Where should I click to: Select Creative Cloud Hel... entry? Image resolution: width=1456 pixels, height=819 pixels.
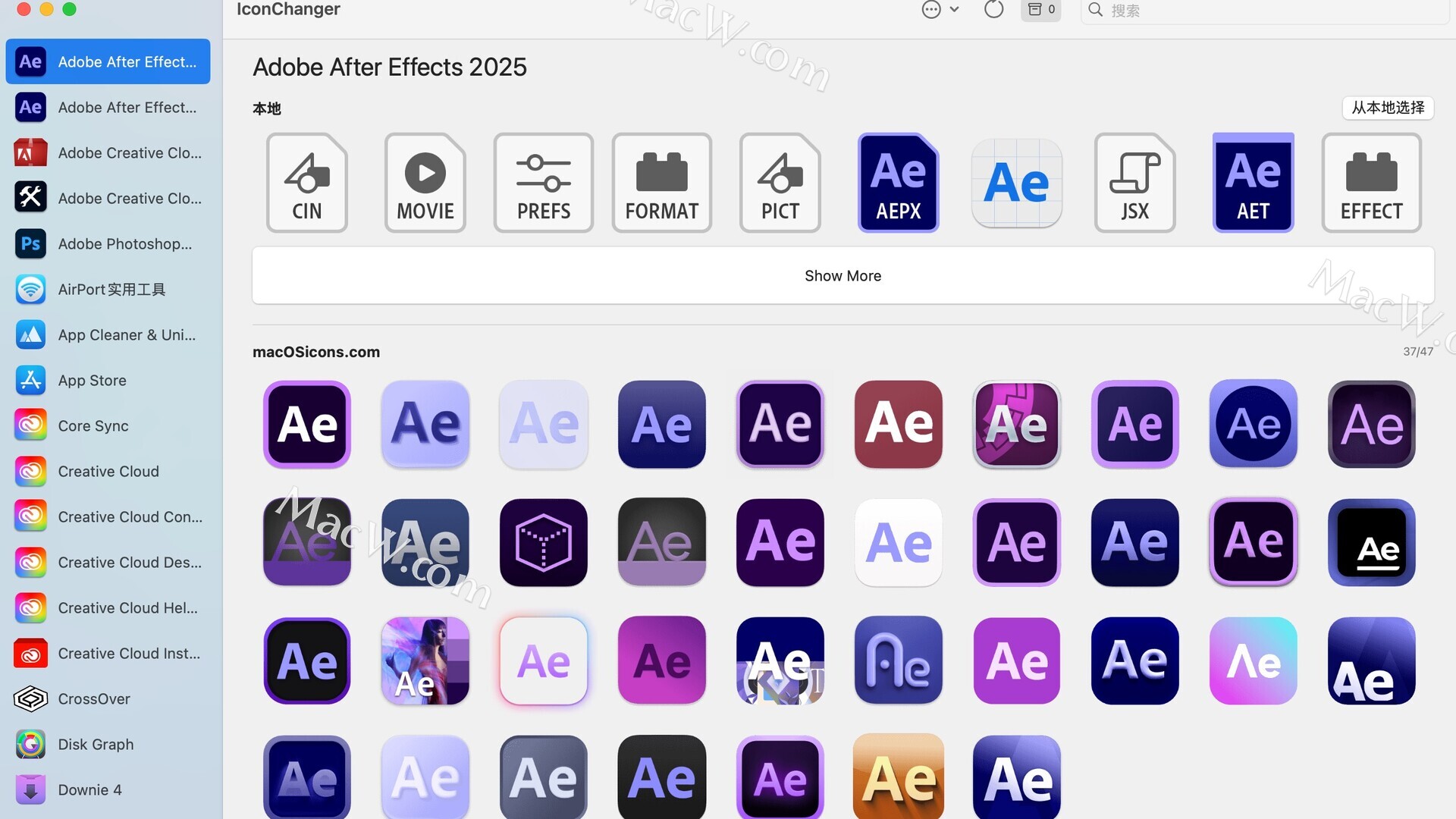pos(108,607)
